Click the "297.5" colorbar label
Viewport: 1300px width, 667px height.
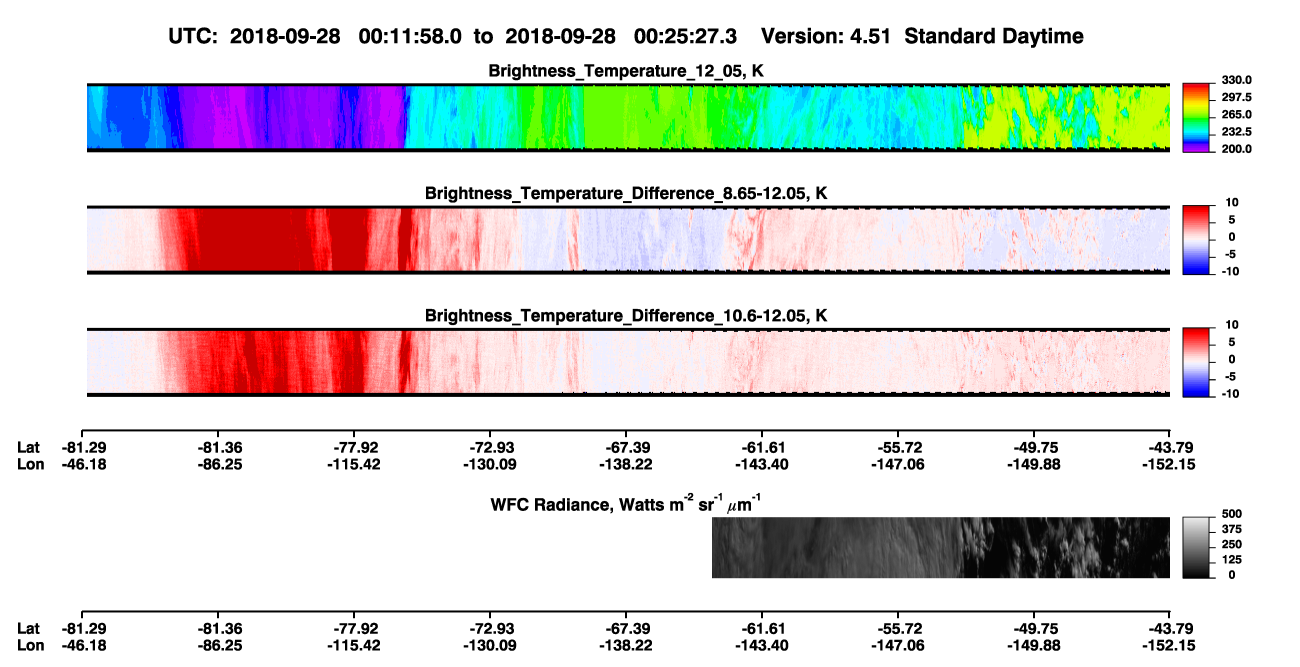click(x=1237, y=97)
